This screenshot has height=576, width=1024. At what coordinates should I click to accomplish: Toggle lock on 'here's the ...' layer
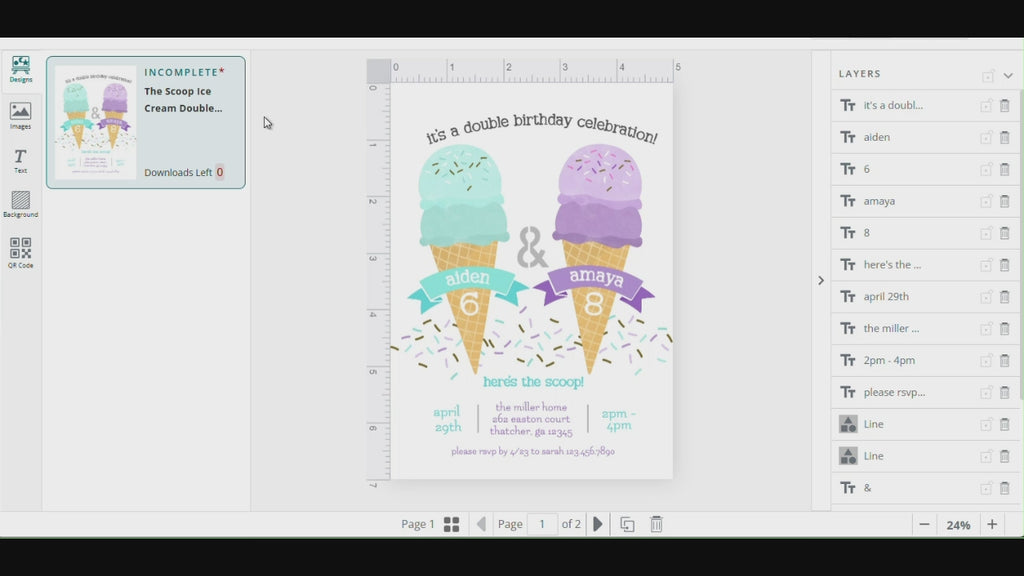(x=986, y=265)
